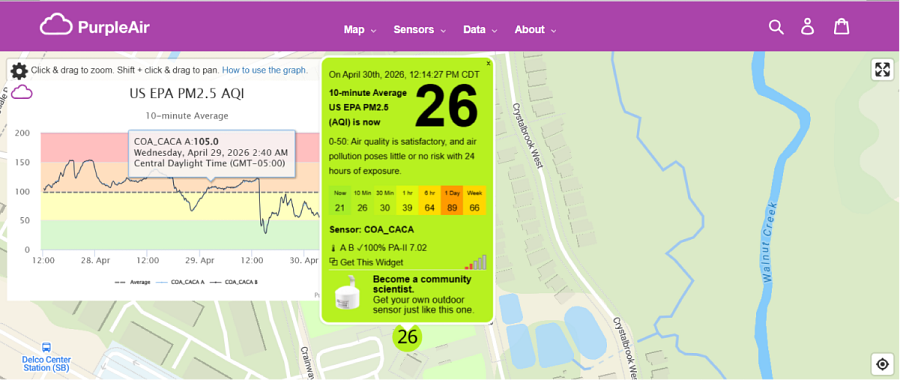Click the locate-me crosshair icon

882,364
